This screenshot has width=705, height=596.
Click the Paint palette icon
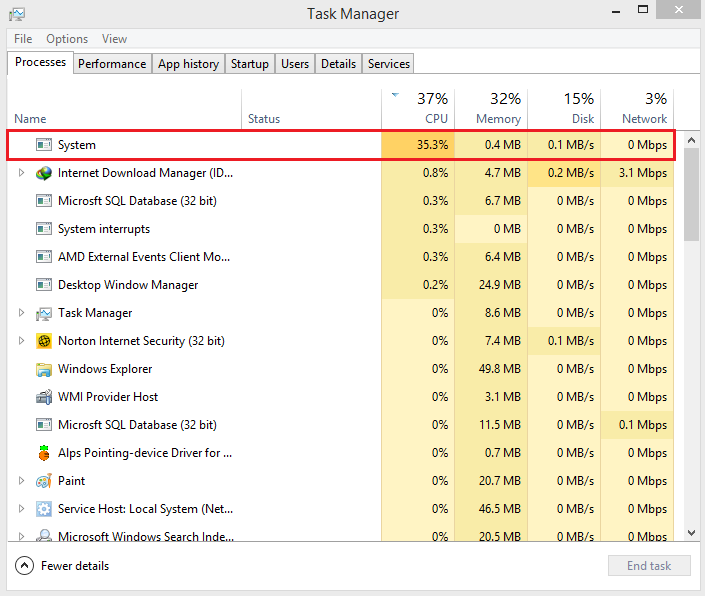point(44,481)
